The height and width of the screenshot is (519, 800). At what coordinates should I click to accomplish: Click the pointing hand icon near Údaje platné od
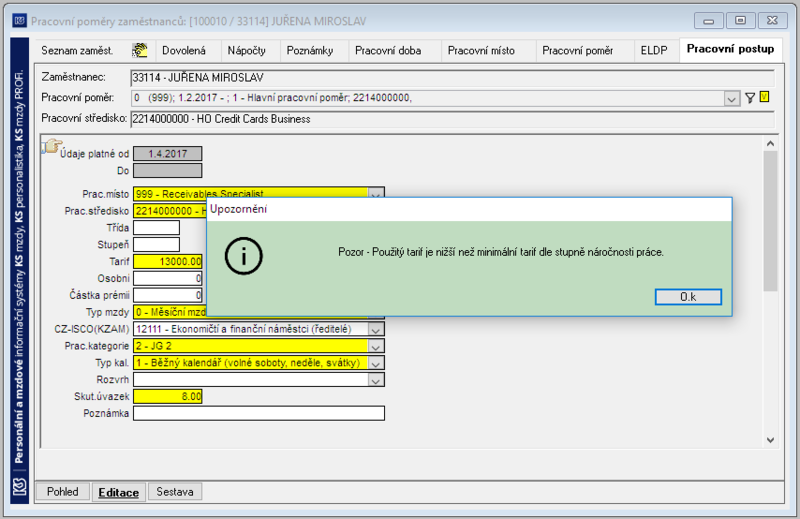[x=51, y=146]
